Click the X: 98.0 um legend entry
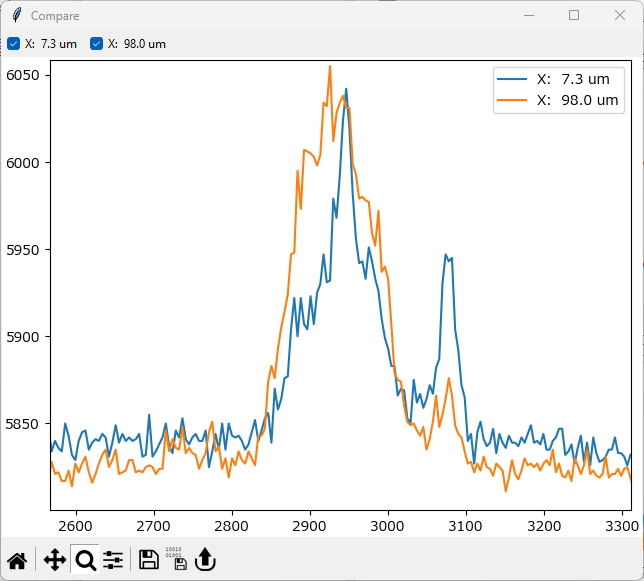Screen dimensions: 644x581 (x=577, y=100)
